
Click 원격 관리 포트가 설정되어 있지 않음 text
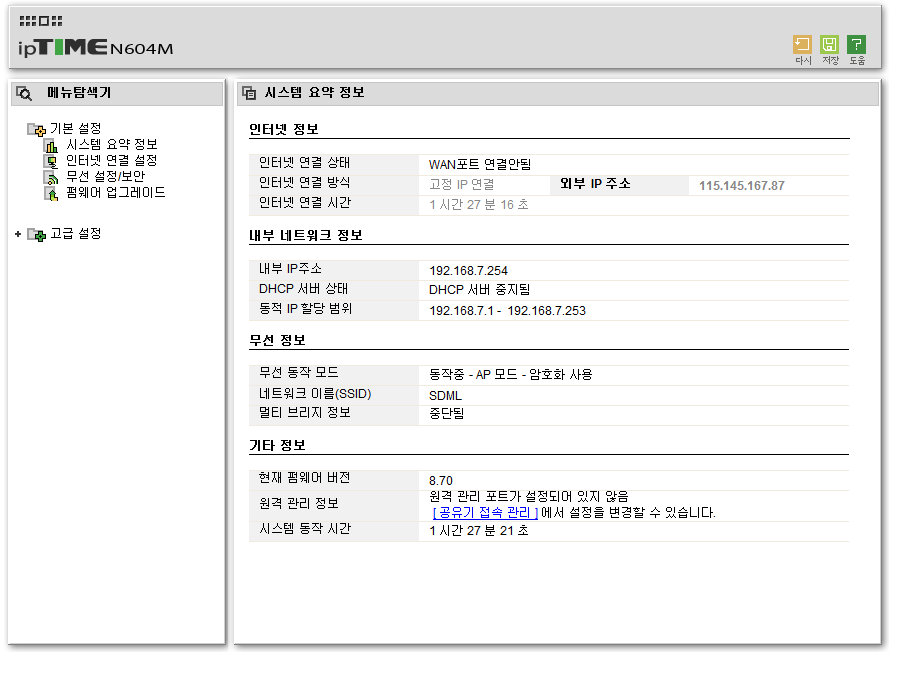[x=529, y=496]
